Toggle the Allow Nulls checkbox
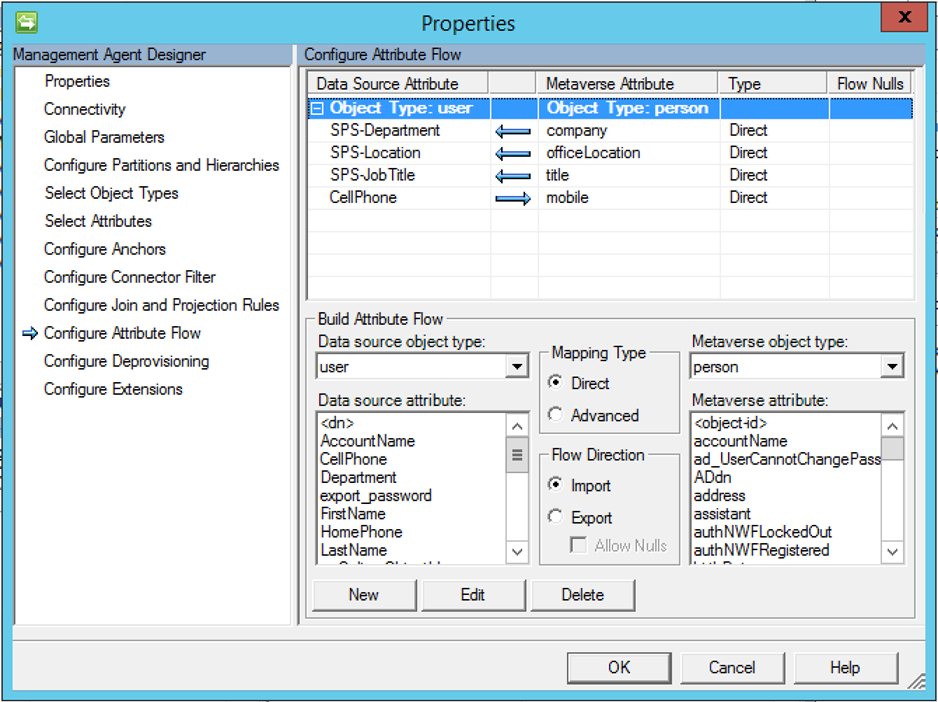This screenshot has width=938, height=702. (x=578, y=546)
